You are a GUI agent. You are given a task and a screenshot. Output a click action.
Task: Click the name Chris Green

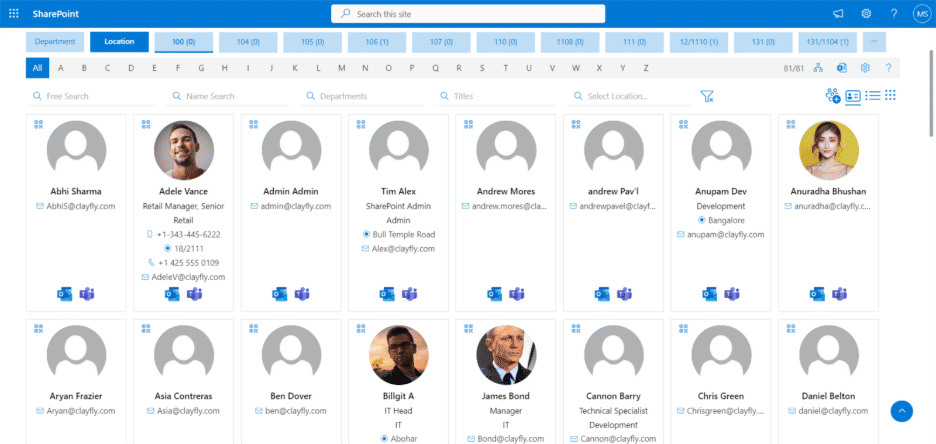click(721, 396)
